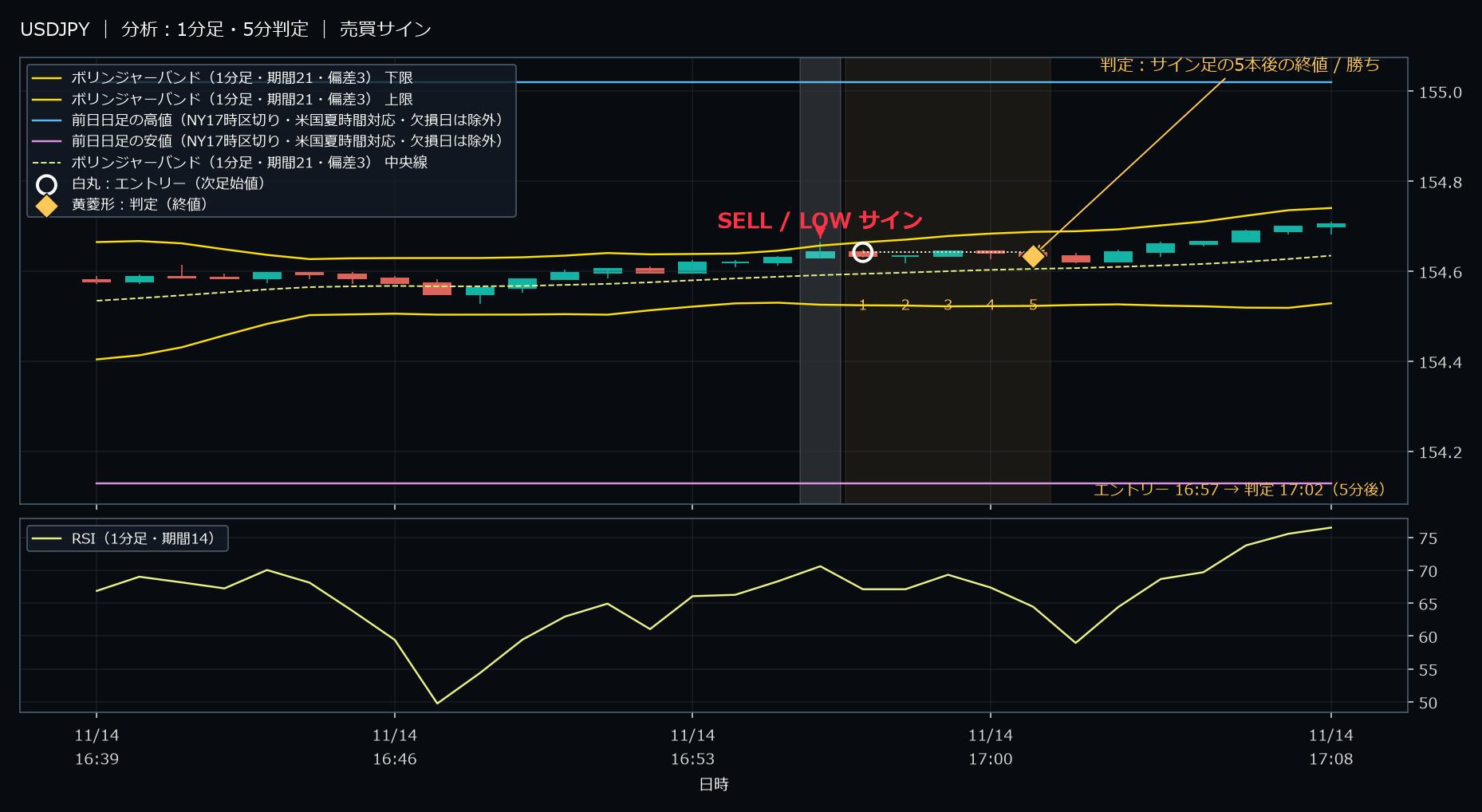Click the RSI axis label 50
The width and height of the screenshot is (1482, 812).
pos(1428,704)
